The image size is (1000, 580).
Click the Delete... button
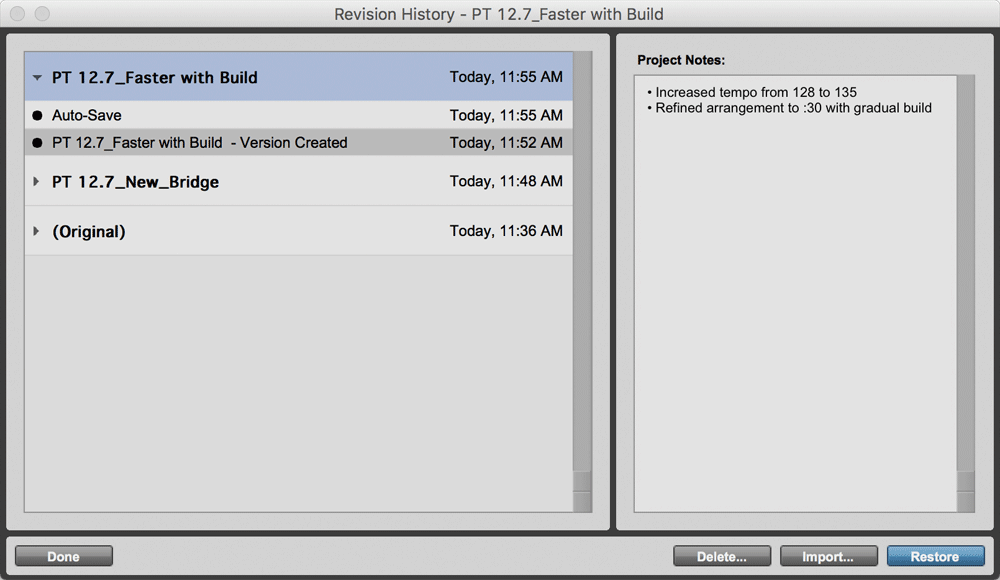[722, 556]
